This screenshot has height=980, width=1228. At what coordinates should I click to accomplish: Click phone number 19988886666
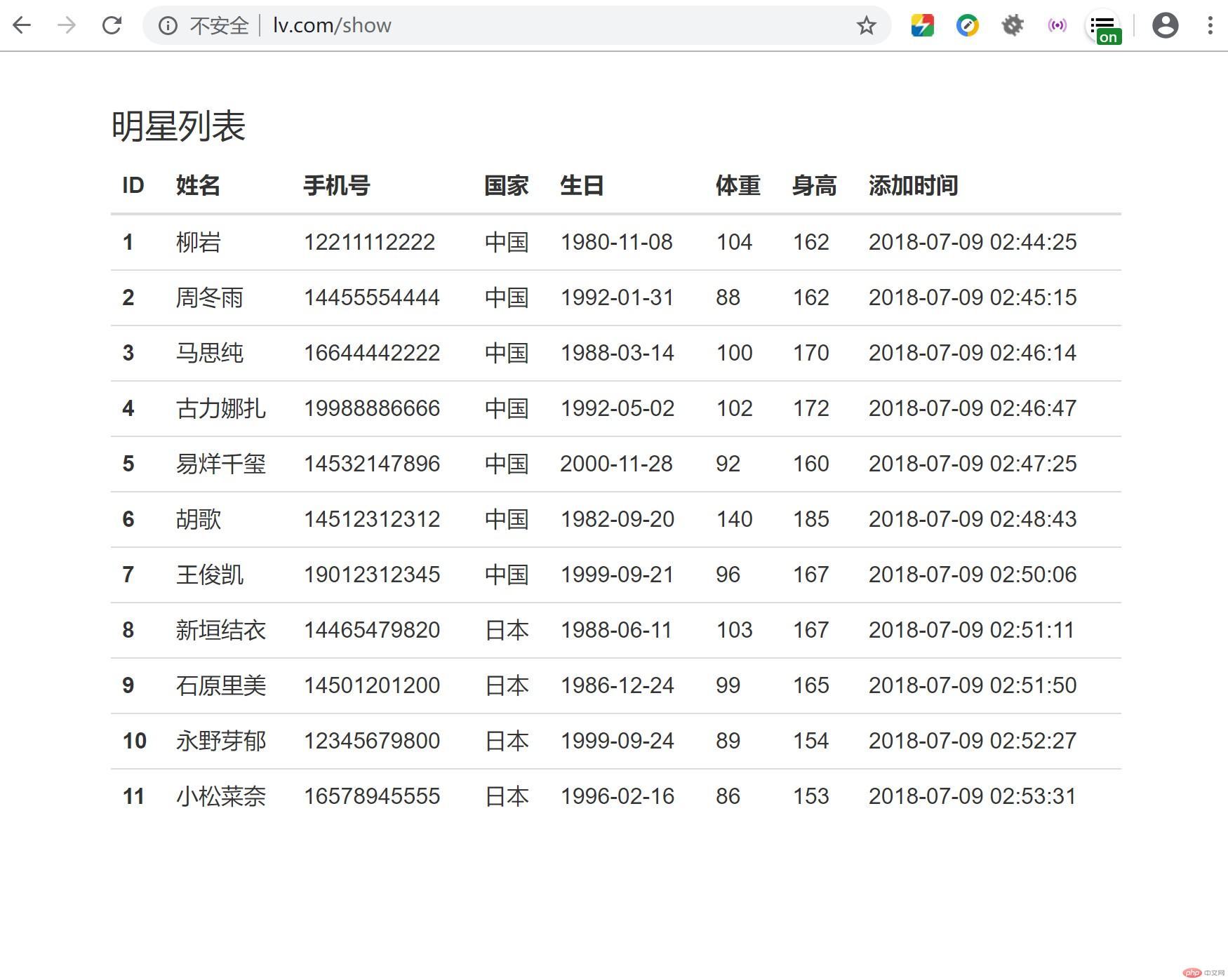371,408
